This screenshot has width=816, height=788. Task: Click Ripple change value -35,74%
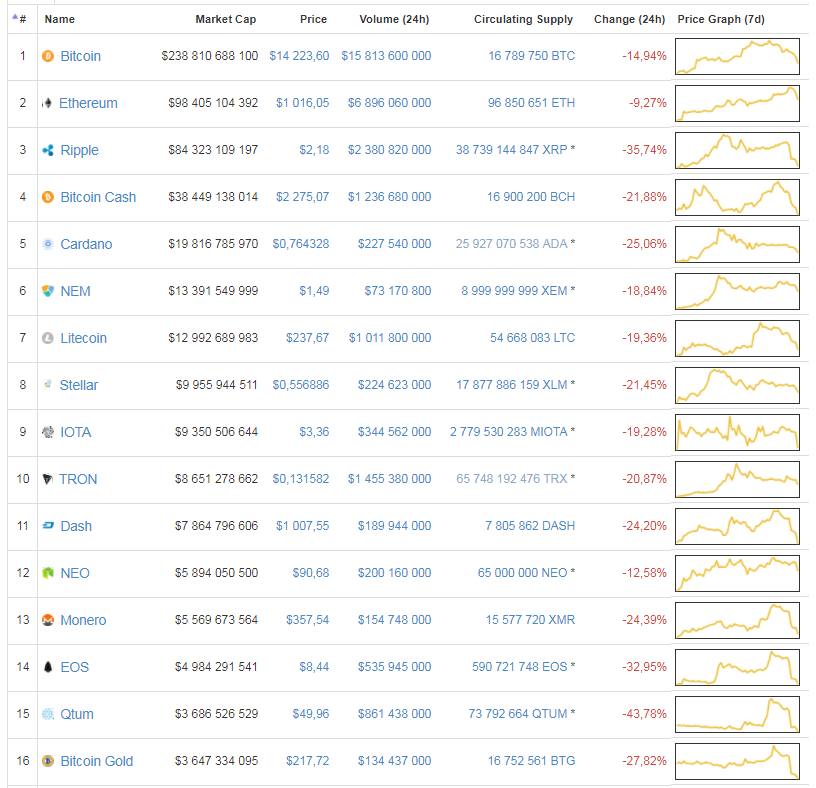644,150
